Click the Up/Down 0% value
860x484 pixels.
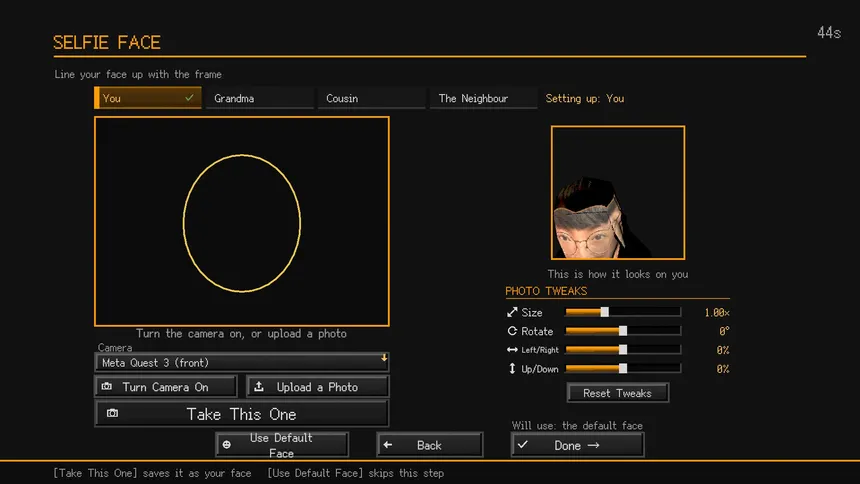coord(723,369)
